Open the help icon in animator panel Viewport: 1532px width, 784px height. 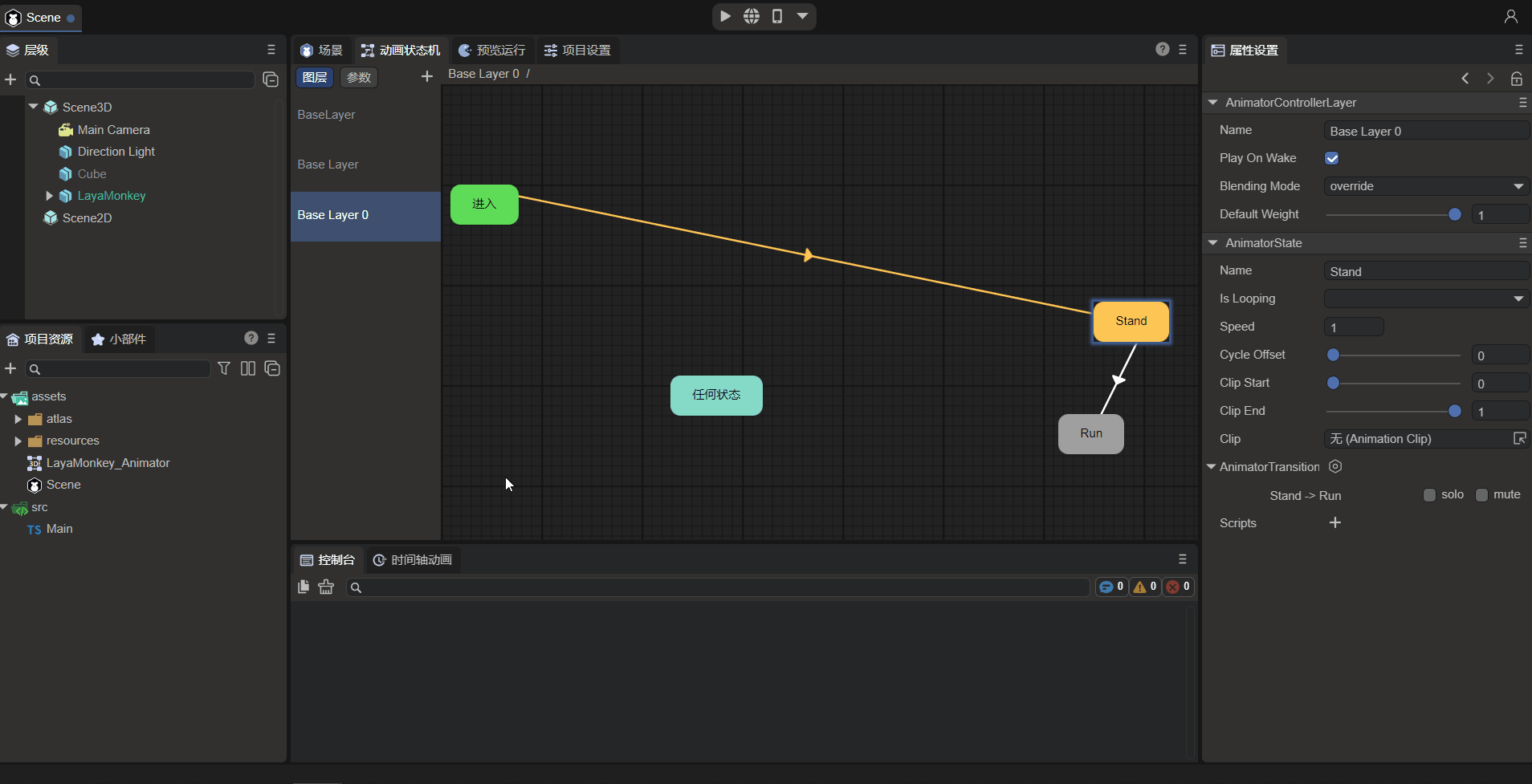coord(1162,50)
